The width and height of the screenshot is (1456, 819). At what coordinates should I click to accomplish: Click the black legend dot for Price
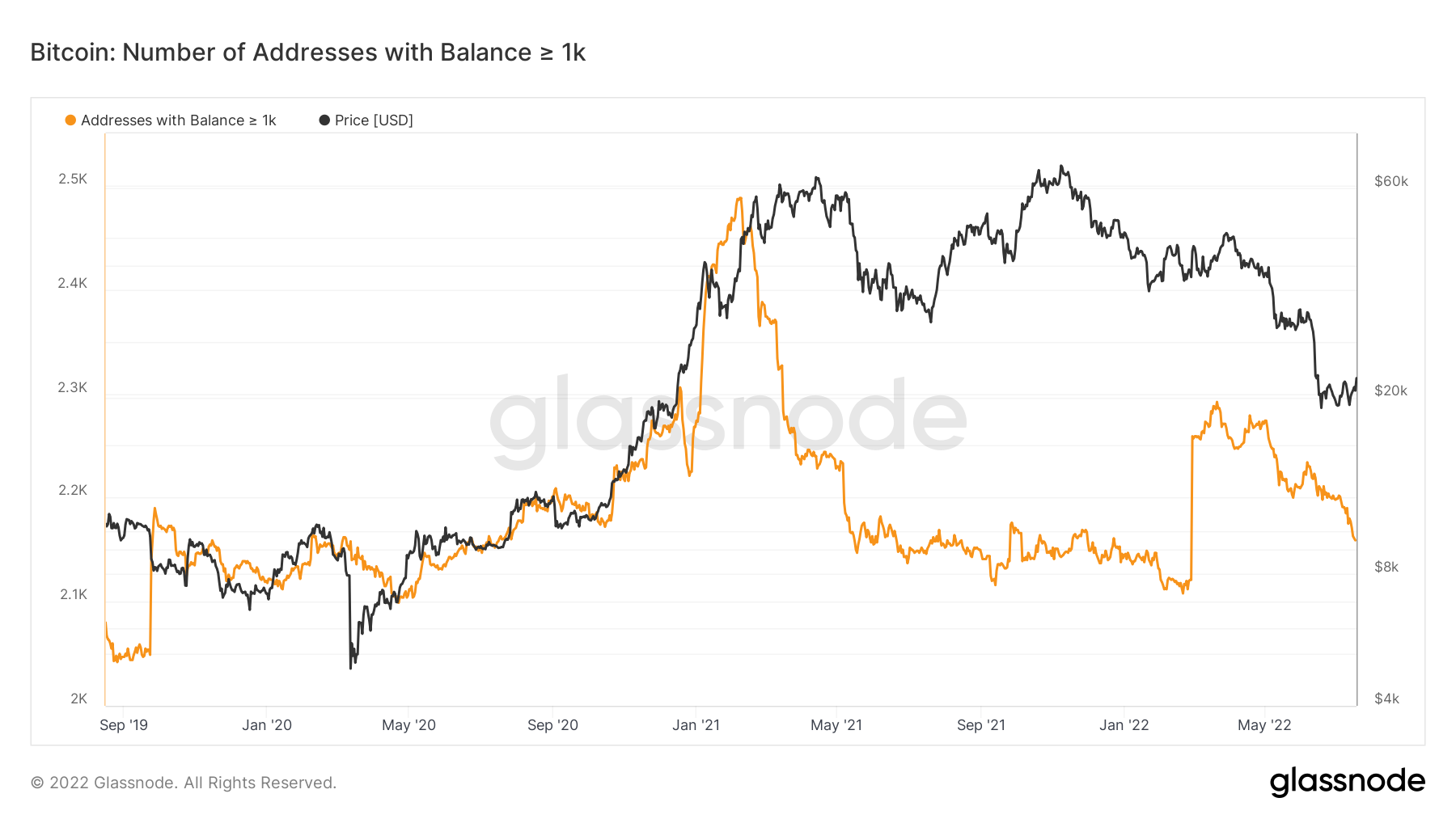(324, 120)
